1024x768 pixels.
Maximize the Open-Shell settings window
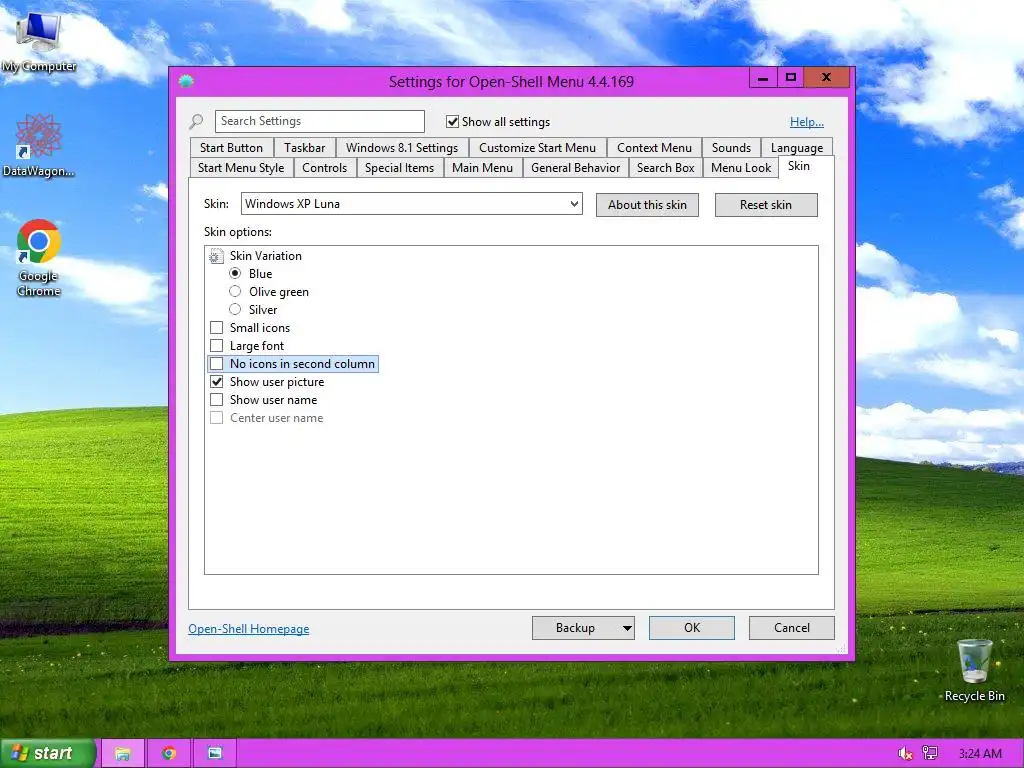click(x=790, y=78)
